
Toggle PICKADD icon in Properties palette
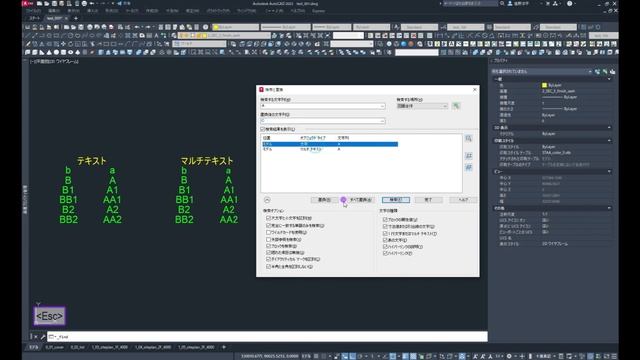click(x=597, y=71)
